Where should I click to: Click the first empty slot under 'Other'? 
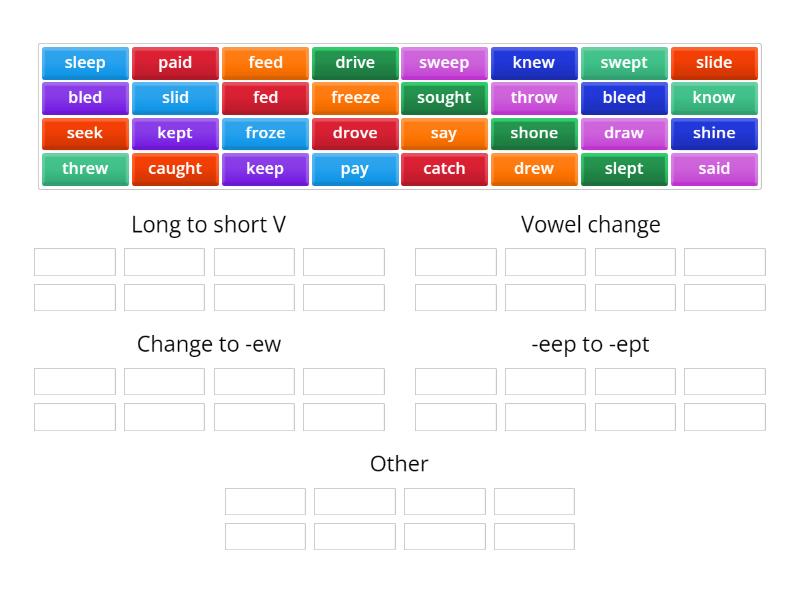tap(265, 501)
